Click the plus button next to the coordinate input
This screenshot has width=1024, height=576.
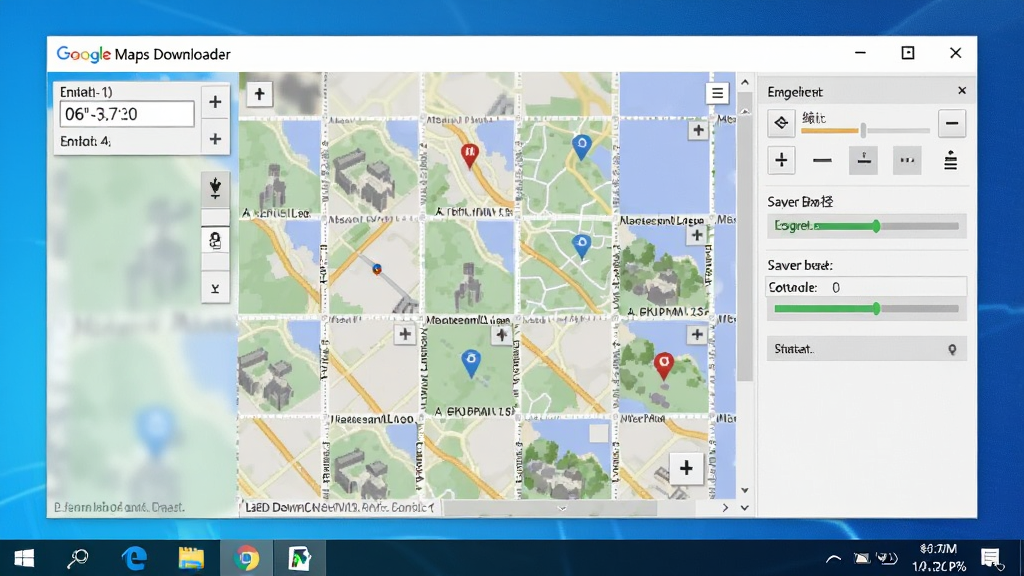(215, 102)
